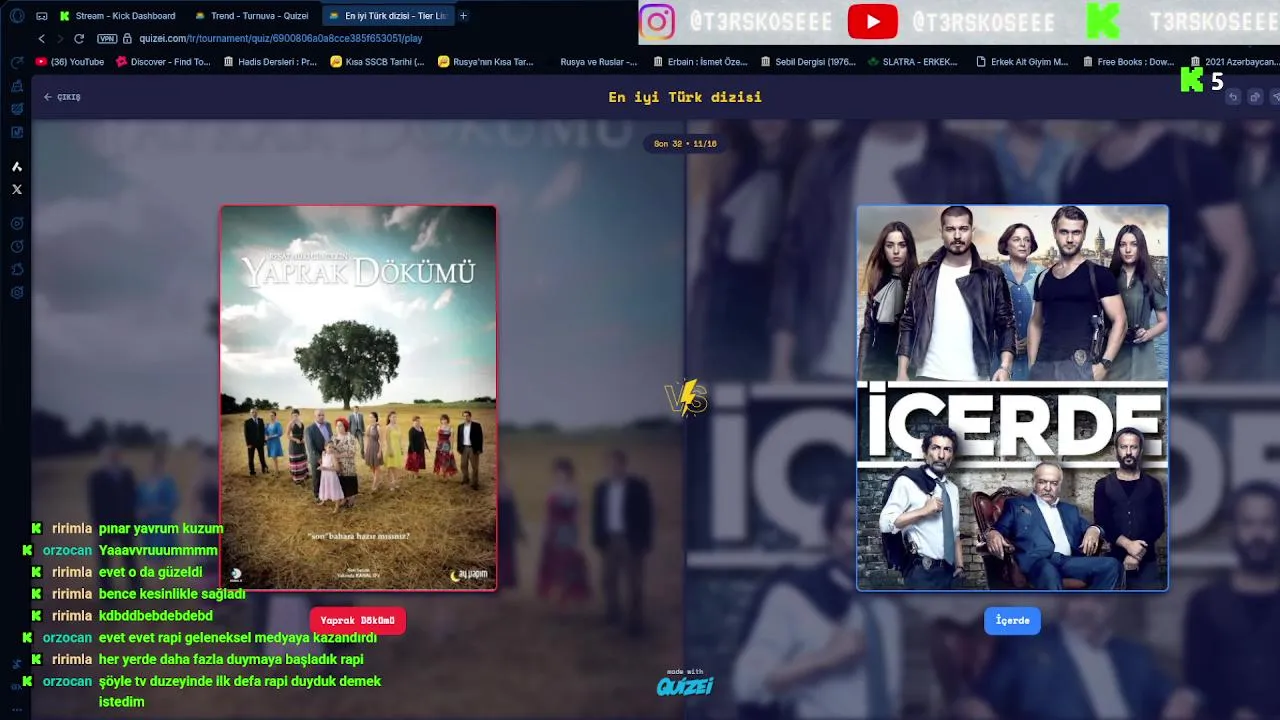Open a new tab with the plus button
The width and height of the screenshot is (1280, 720).
coord(463,16)
